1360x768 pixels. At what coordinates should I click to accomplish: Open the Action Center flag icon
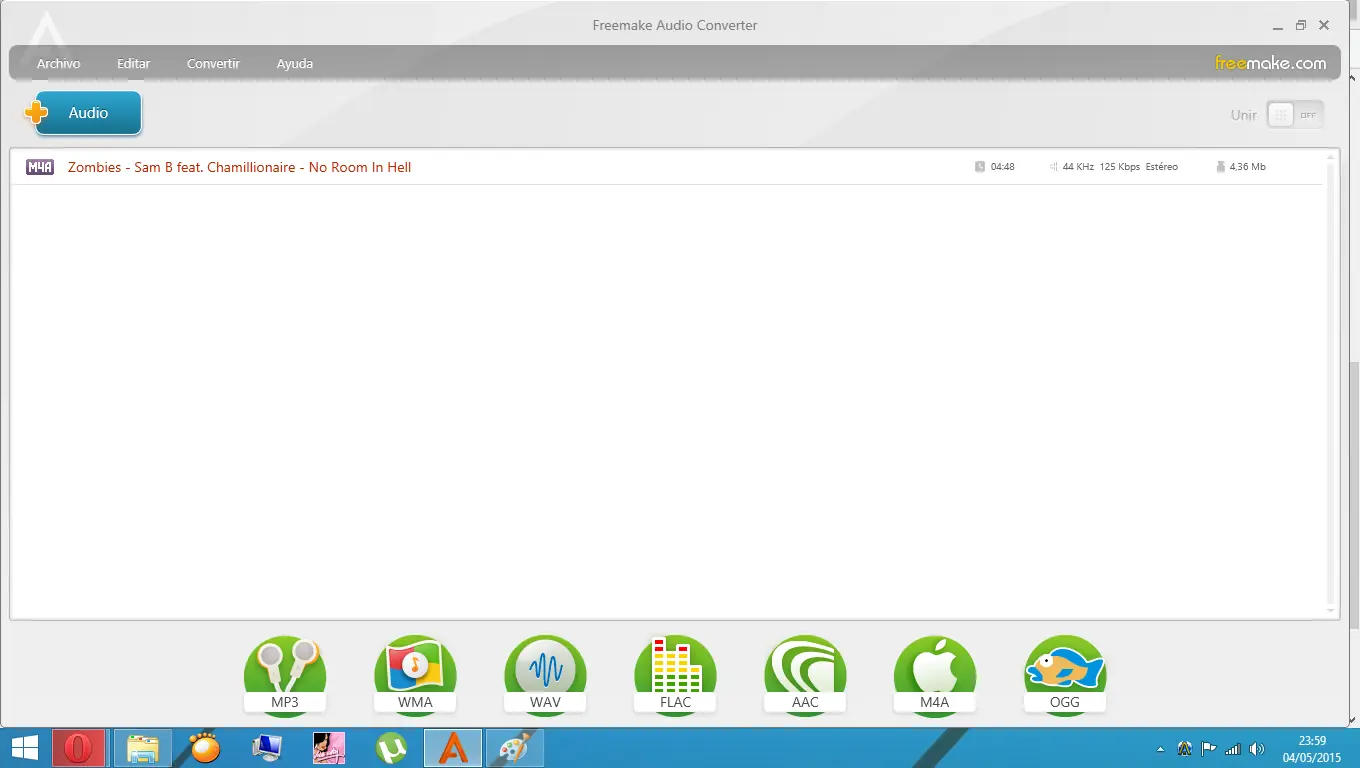click(1209, 749)
